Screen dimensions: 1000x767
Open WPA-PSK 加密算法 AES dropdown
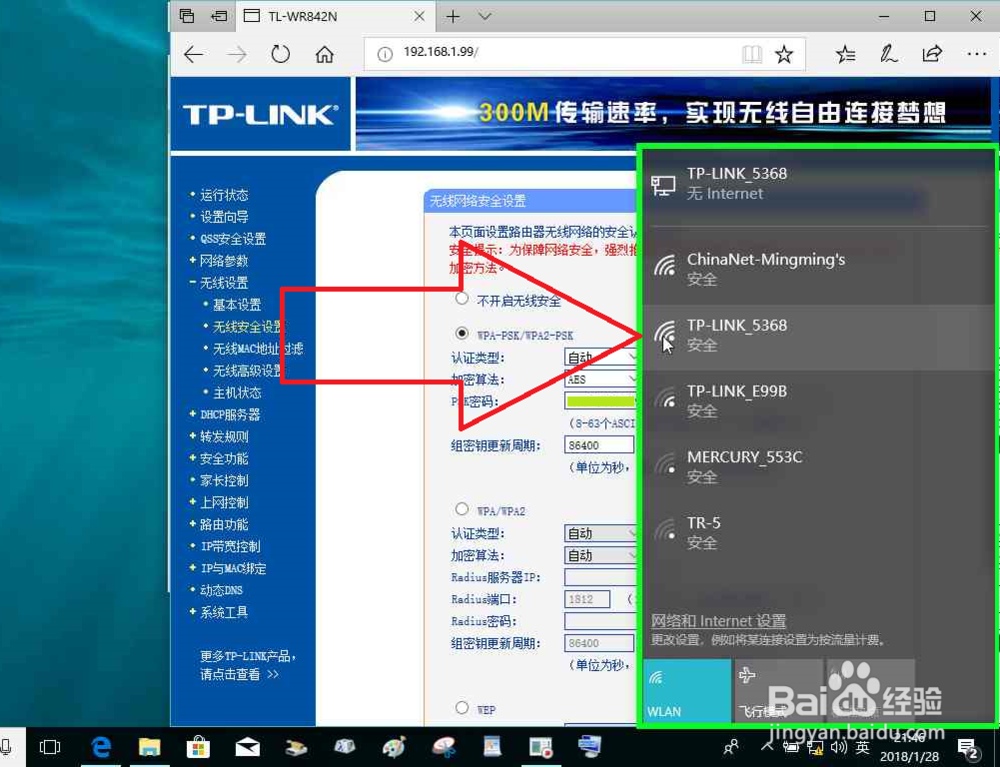coord(601,379)
